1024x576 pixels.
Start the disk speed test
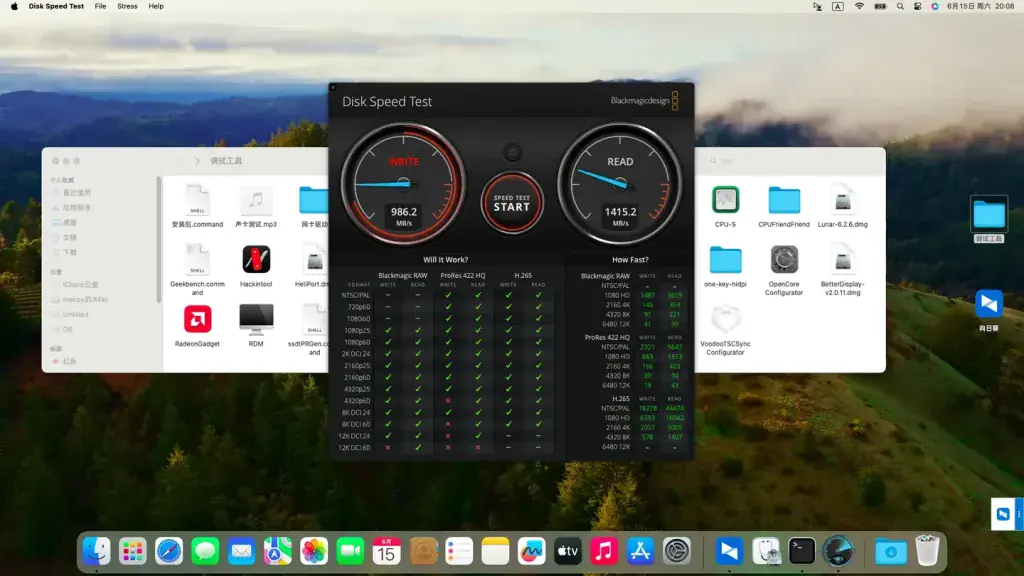(512, 203)
